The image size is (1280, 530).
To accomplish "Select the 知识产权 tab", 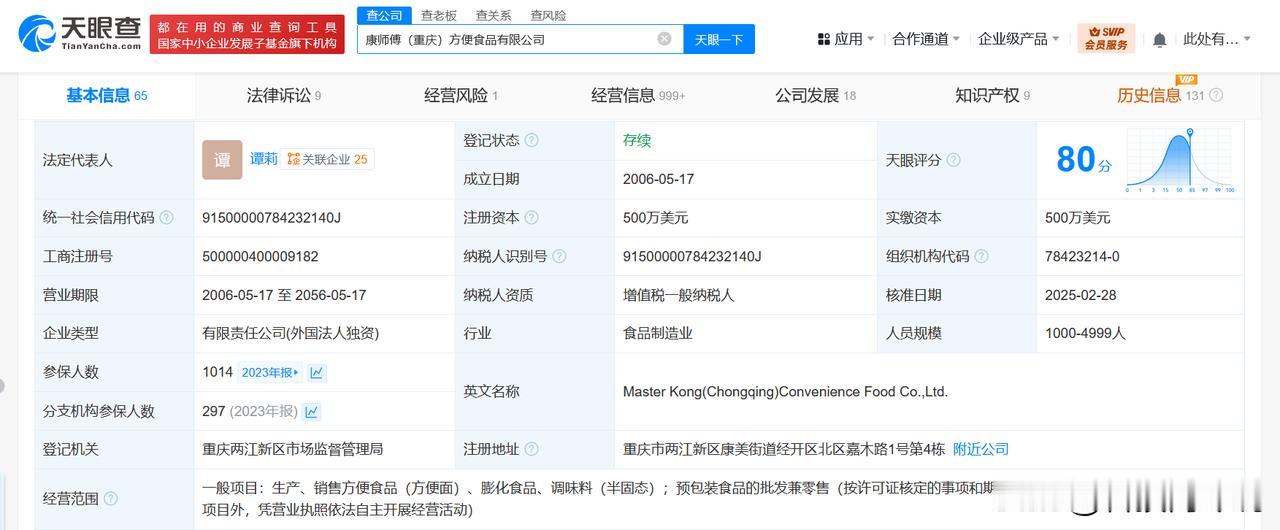I will click(992, 96).
